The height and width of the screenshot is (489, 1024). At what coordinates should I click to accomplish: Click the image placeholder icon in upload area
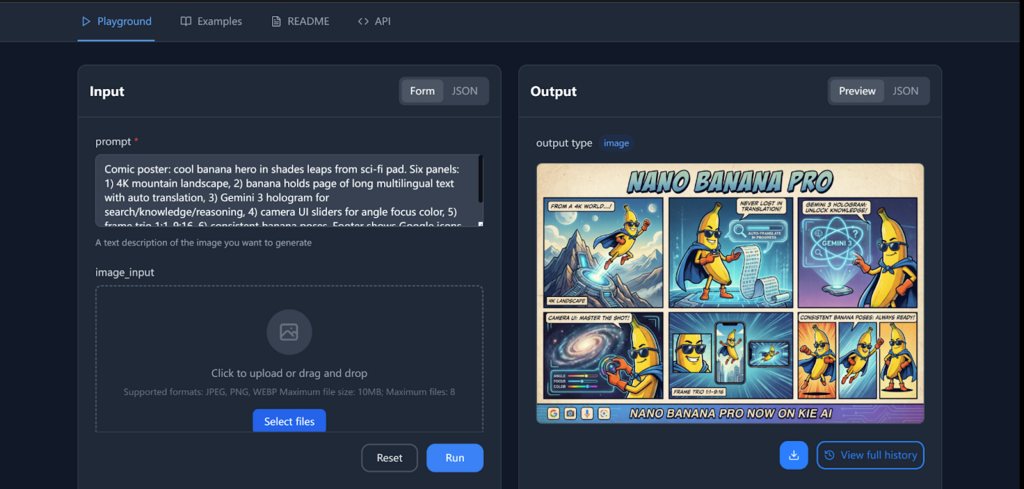pyautogui.click(x=289, y=332)
